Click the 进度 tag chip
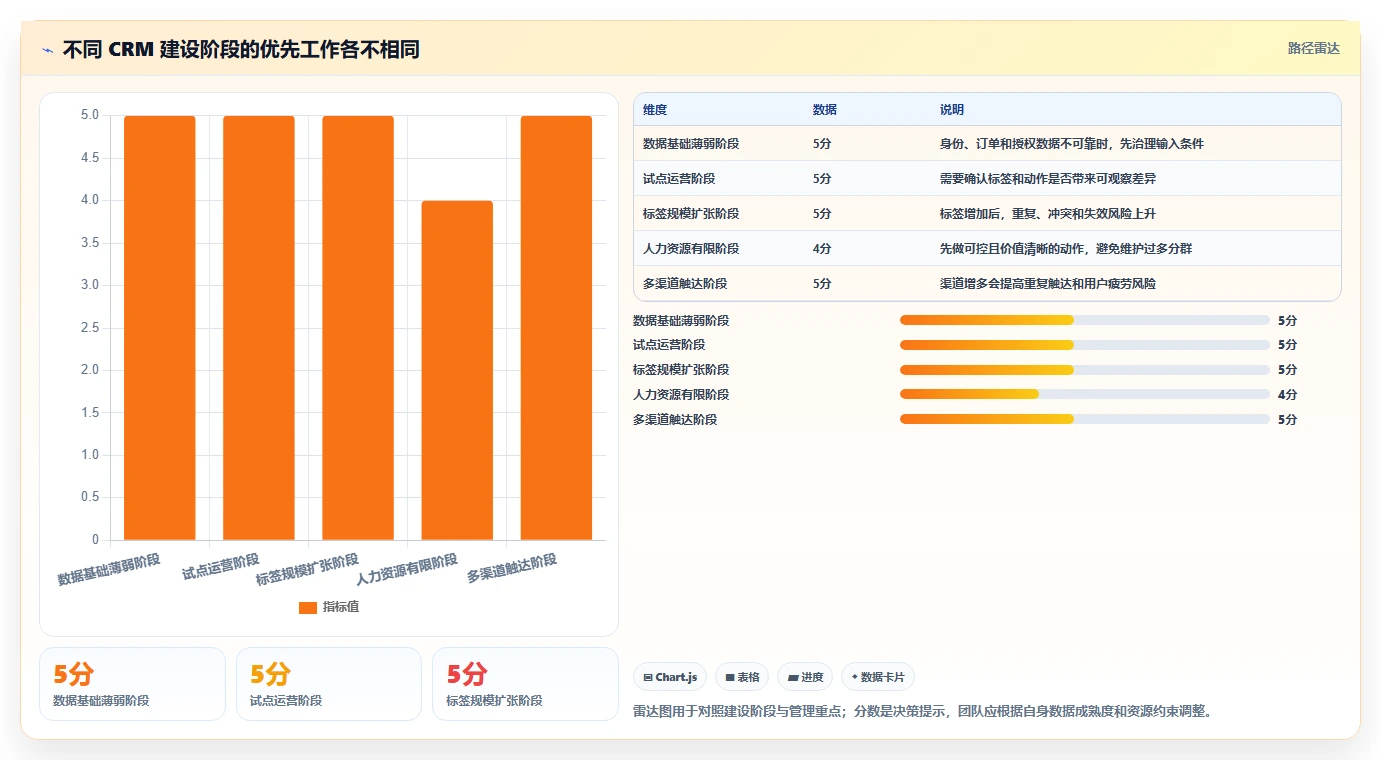The width and height of the screenshot is (1381, 760). pos(805,677)
